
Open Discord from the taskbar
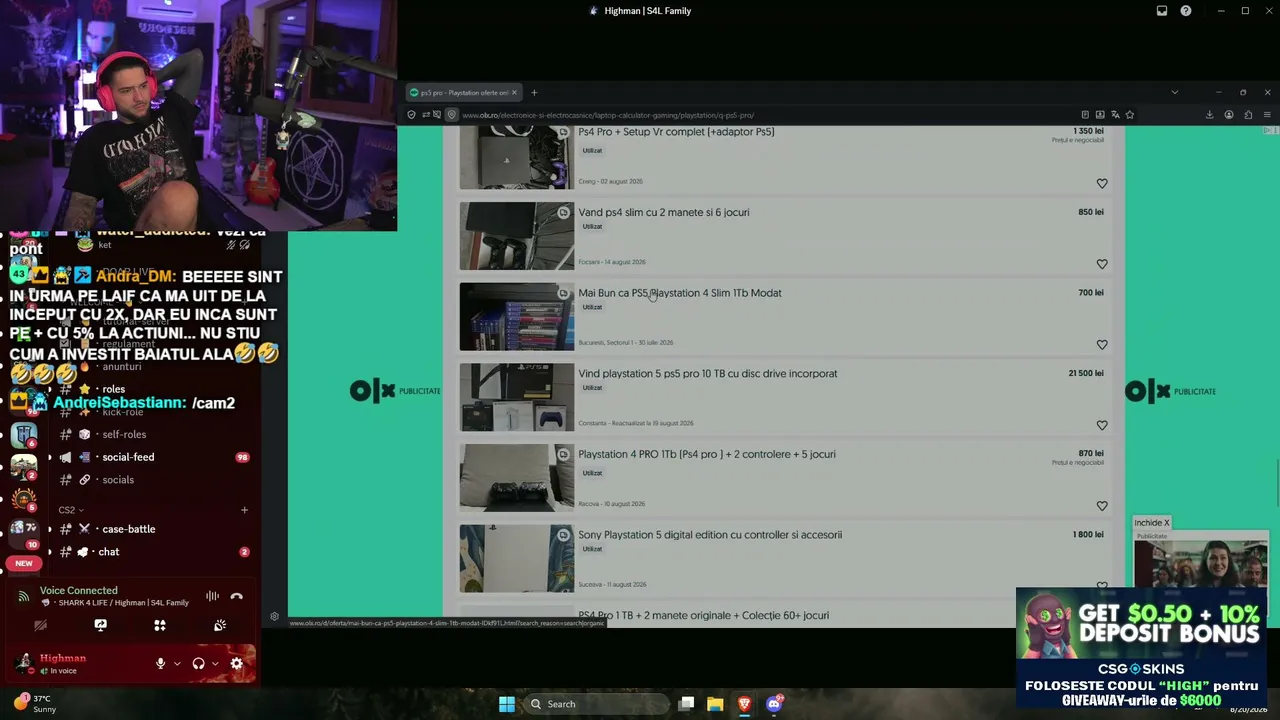pyautogui.click(x=773, y=704)
